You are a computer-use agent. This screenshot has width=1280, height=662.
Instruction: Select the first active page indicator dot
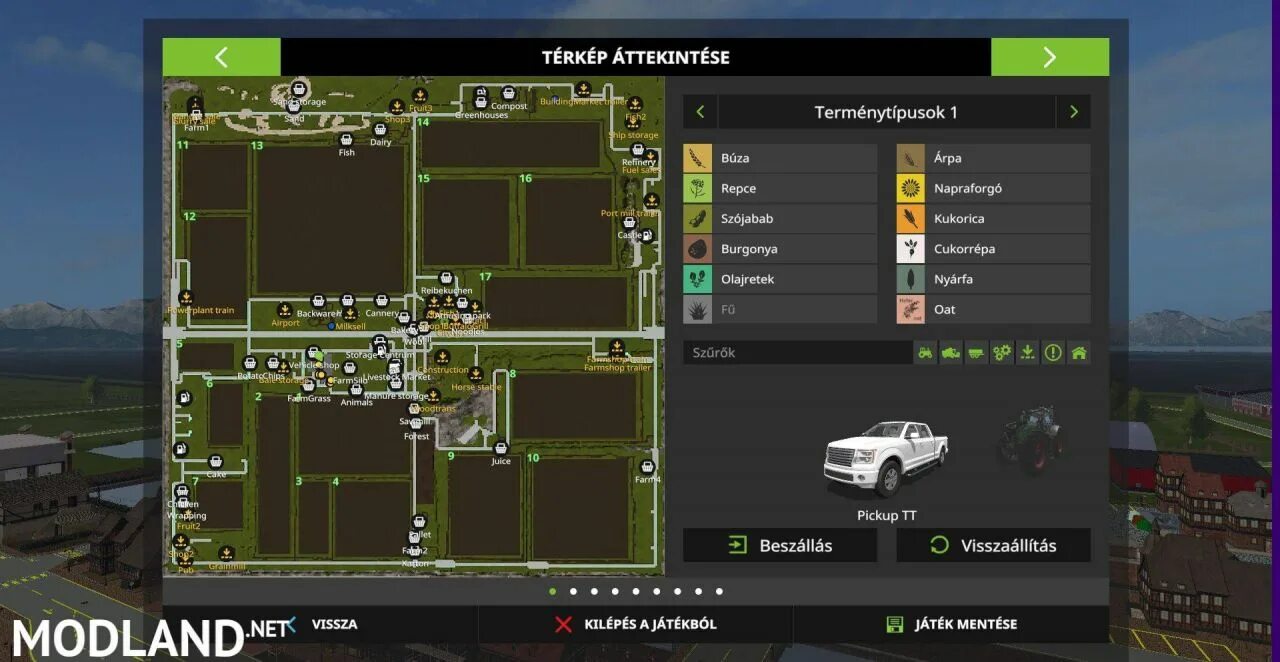coord(552,591)
